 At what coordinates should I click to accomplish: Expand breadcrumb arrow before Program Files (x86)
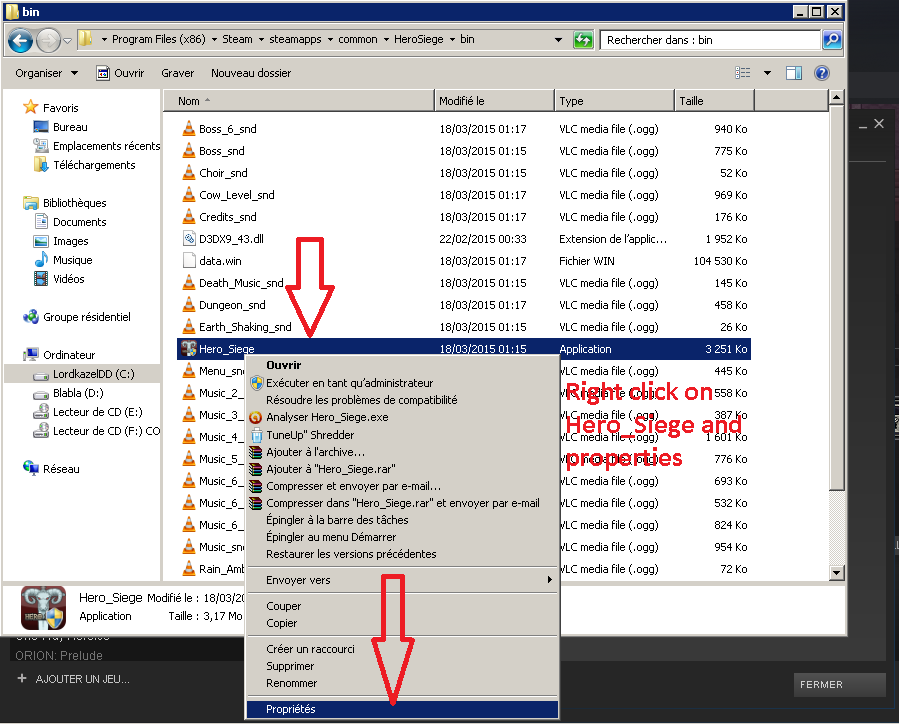tap(104, 39)
